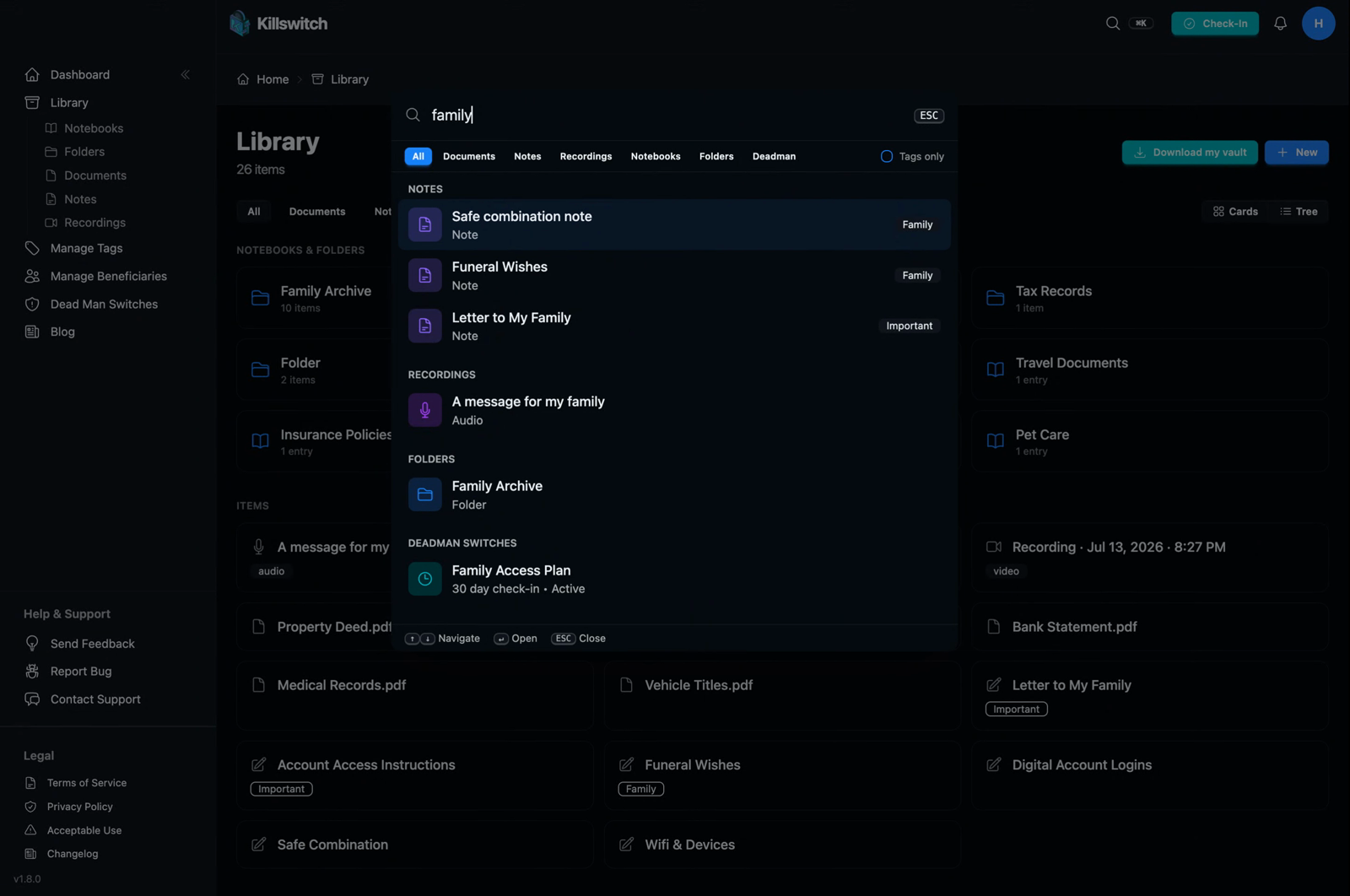Filter results by Recordings tab
The image size is (1350, 896).
click(x=586, y=156)
